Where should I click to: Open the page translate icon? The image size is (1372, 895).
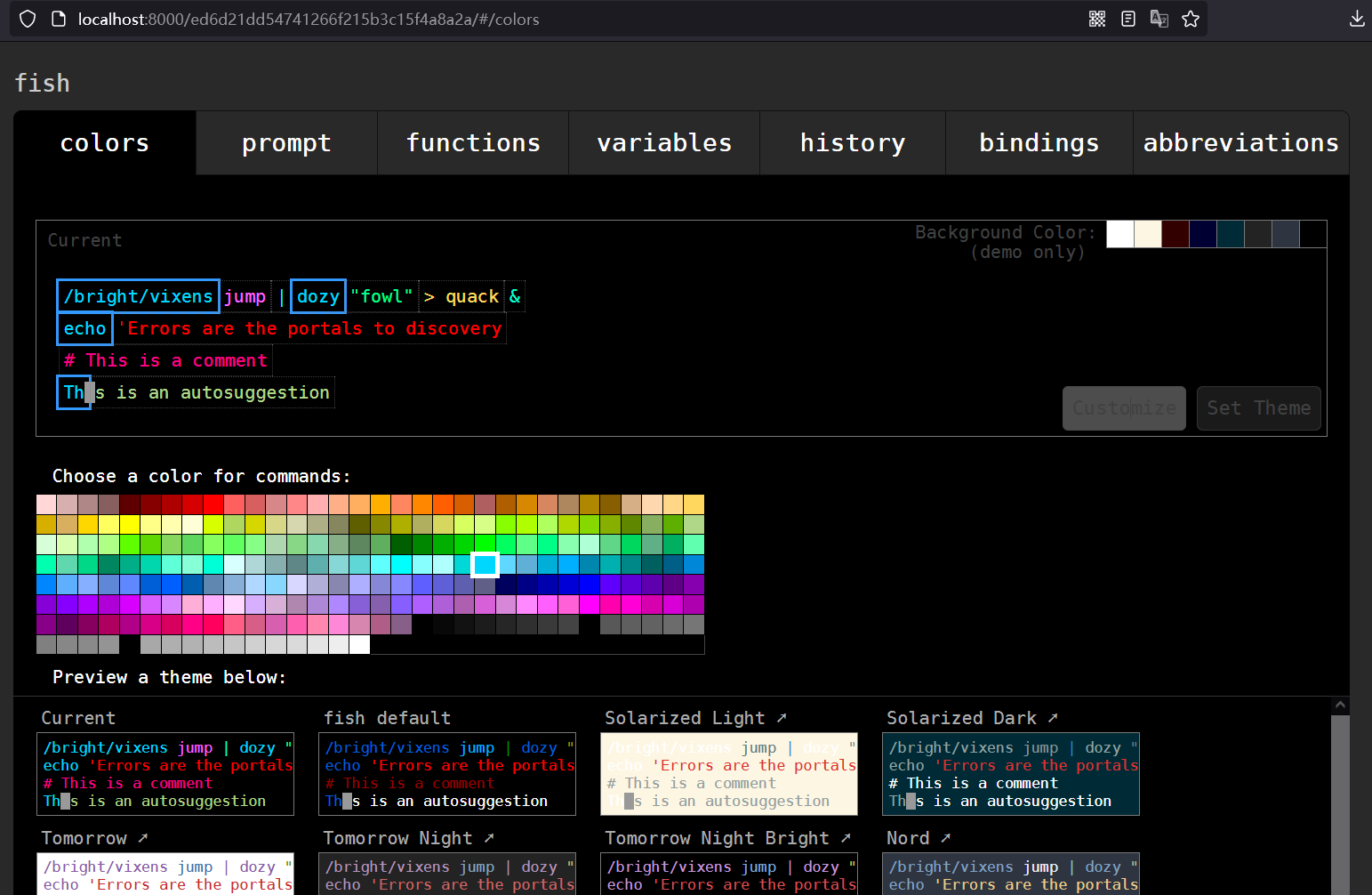click(x=1159, y=19)
